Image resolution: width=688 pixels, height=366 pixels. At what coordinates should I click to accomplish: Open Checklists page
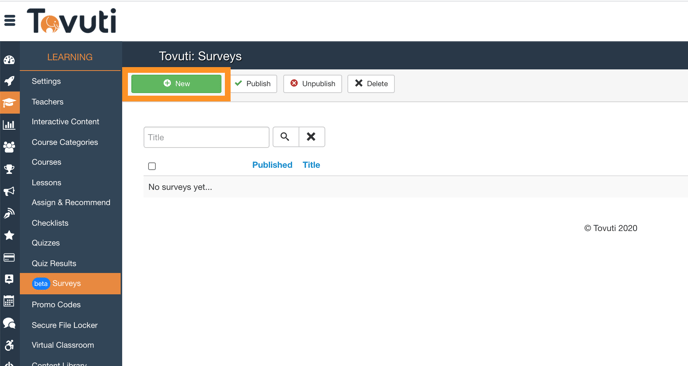pyautogui.click(x=50, y=223)
